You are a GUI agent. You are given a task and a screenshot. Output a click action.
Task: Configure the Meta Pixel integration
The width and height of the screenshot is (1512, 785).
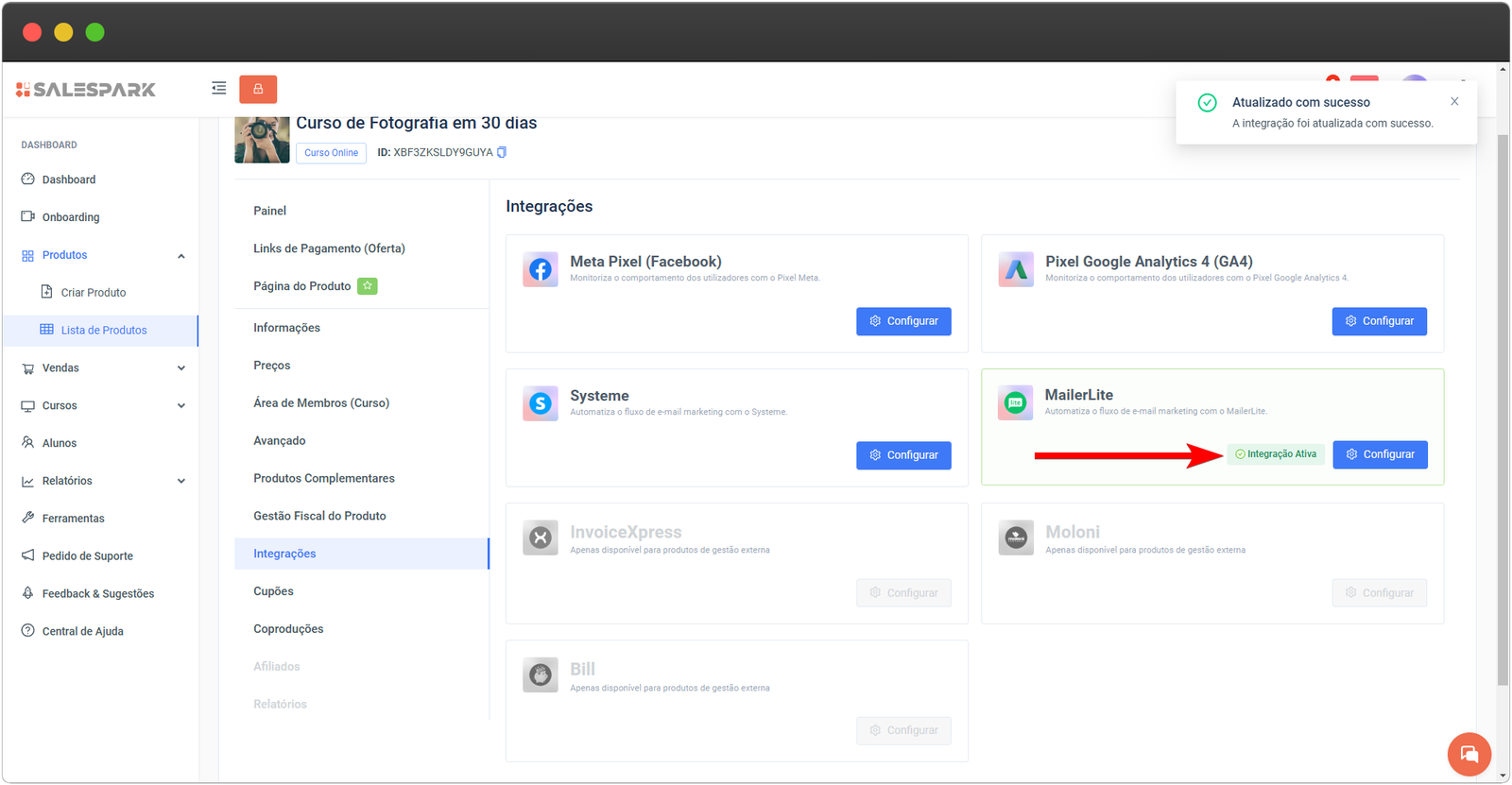tap(903, 321)
